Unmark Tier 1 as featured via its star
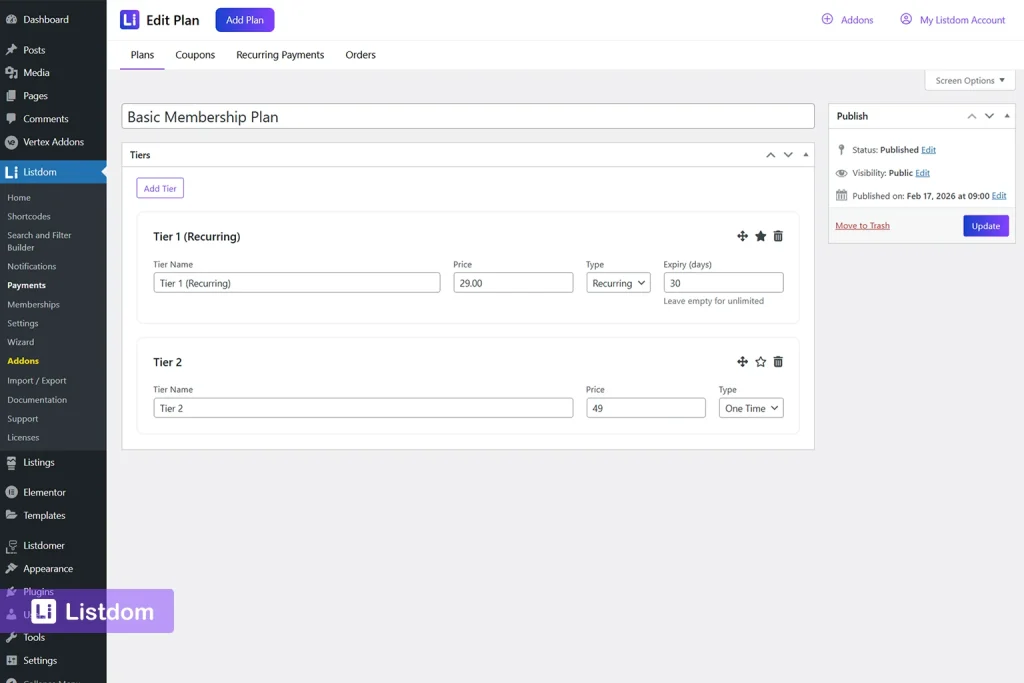Image resolution: width=1024 pixels, height=683 pixels. (x=760, y=236)
